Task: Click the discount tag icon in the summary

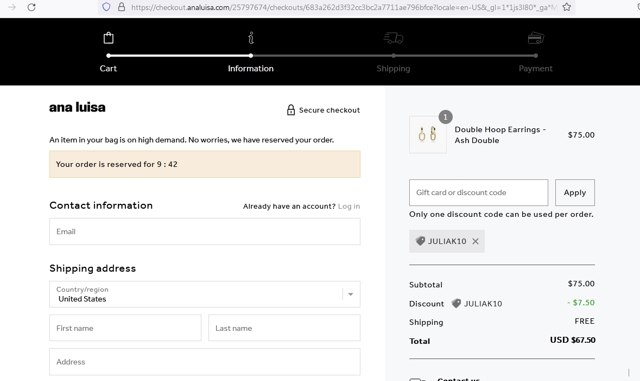Action: pos(456,303)
